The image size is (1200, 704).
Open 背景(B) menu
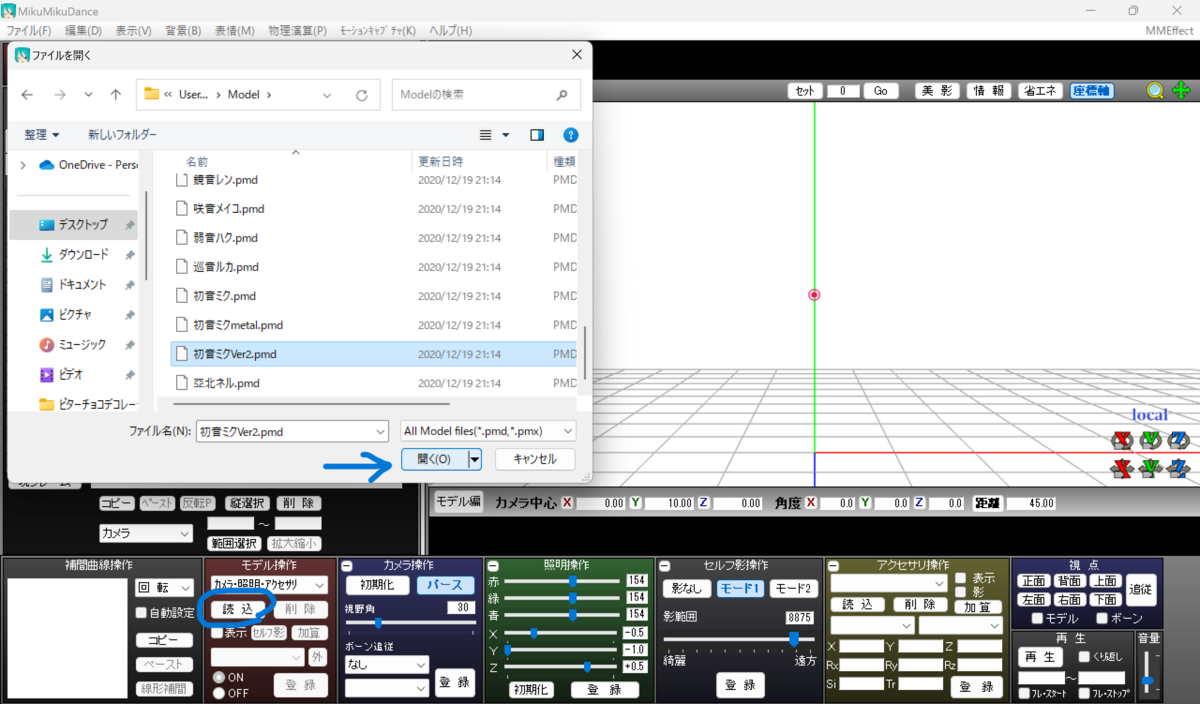(x=183, y=31)
